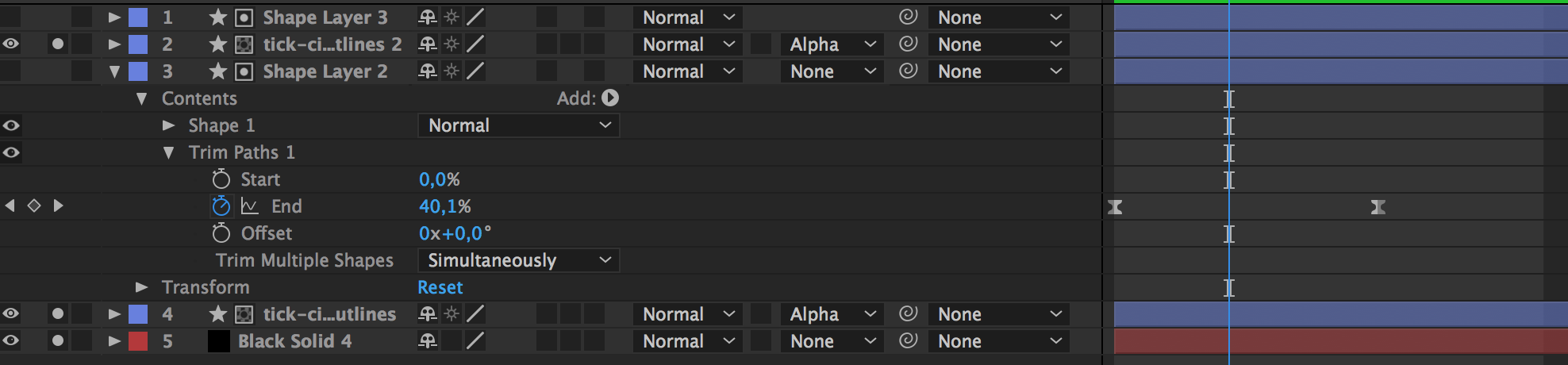Screen dimensions: 1568x365
Task: Click Reset link for Transform
Action: (x=440, y=287)
